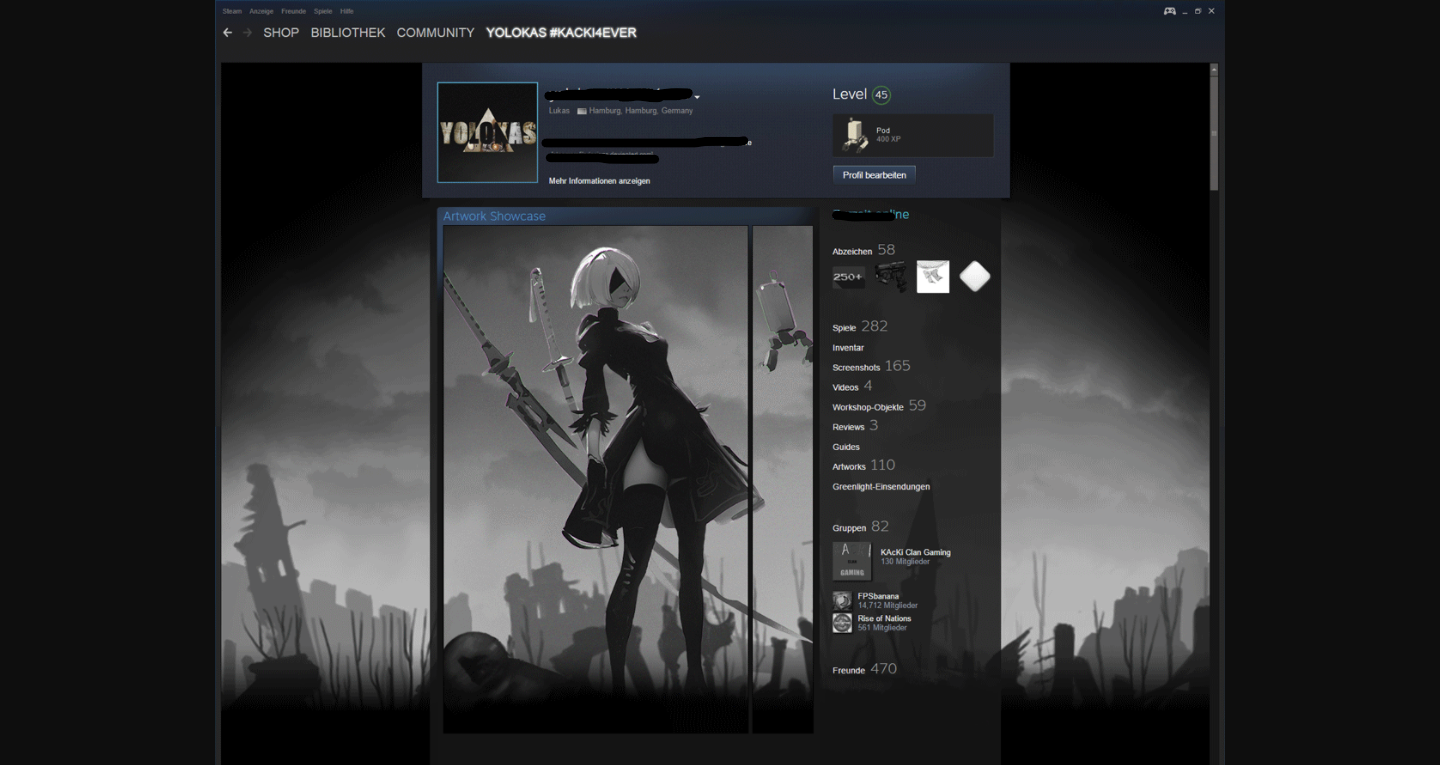Open the Abzeichen 58 link
1440x765 pixels.
pos(864,250)
